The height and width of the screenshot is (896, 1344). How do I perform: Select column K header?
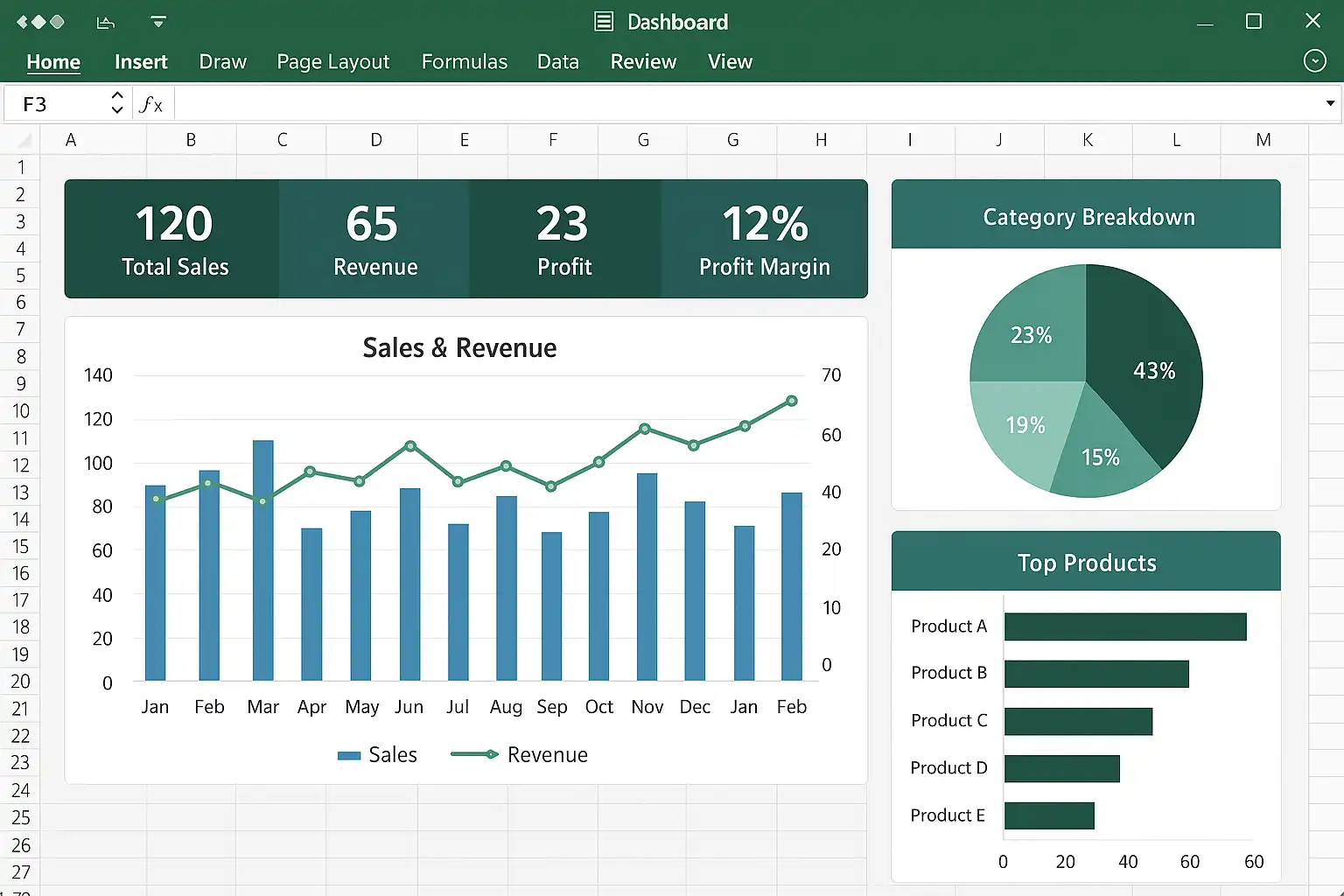pos(1087,140)
